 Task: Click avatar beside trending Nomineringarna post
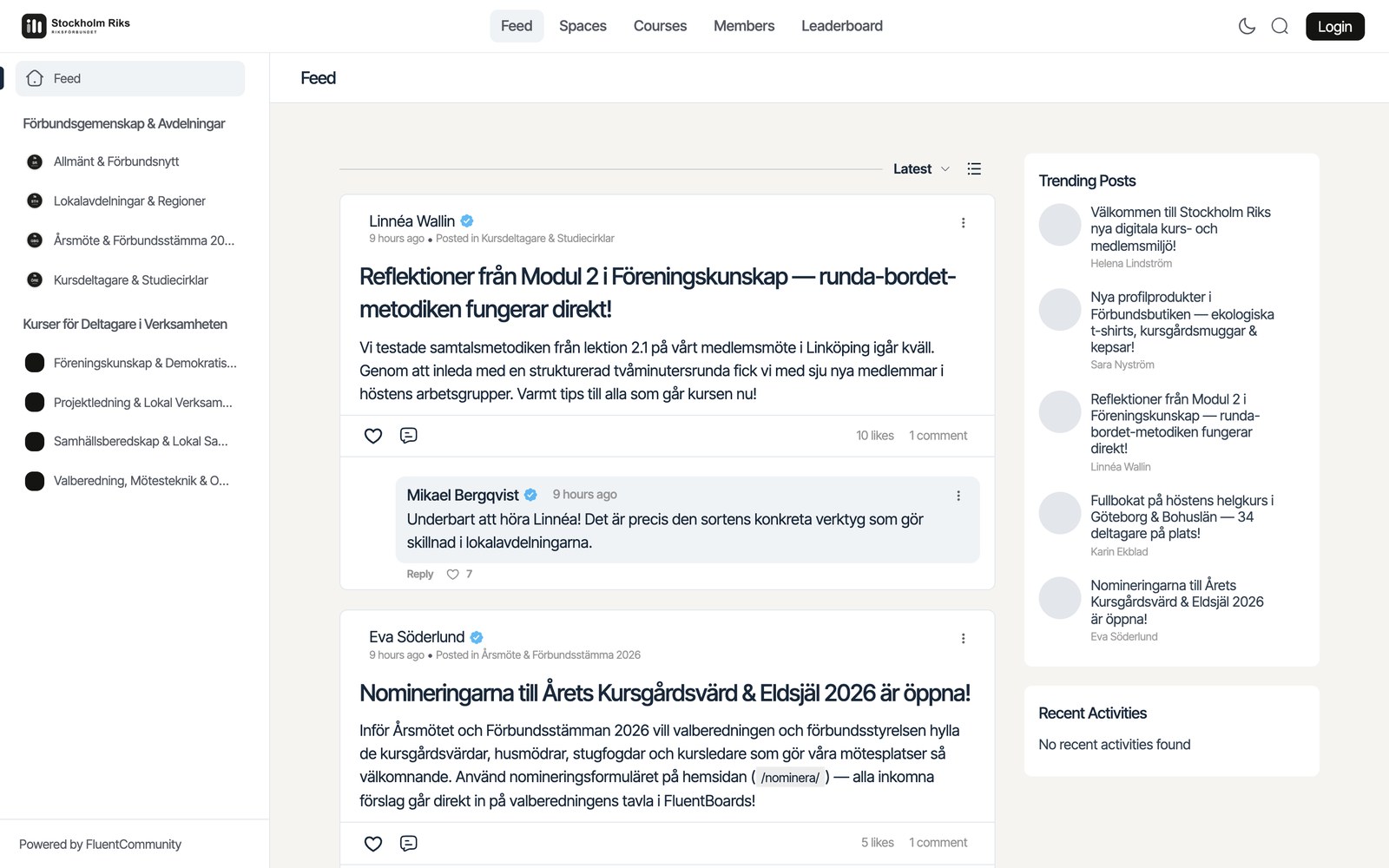[1060, 598]
